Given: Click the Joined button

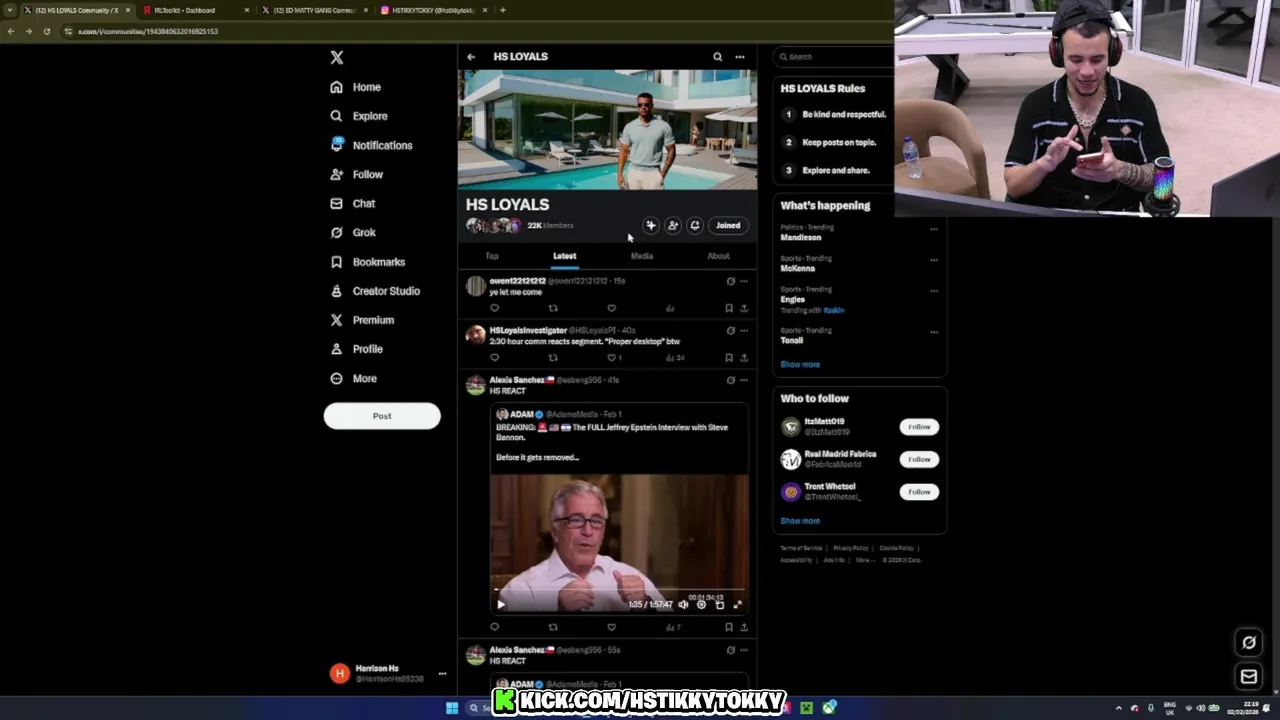Looking at the screenshot, I should pos(728,226).
